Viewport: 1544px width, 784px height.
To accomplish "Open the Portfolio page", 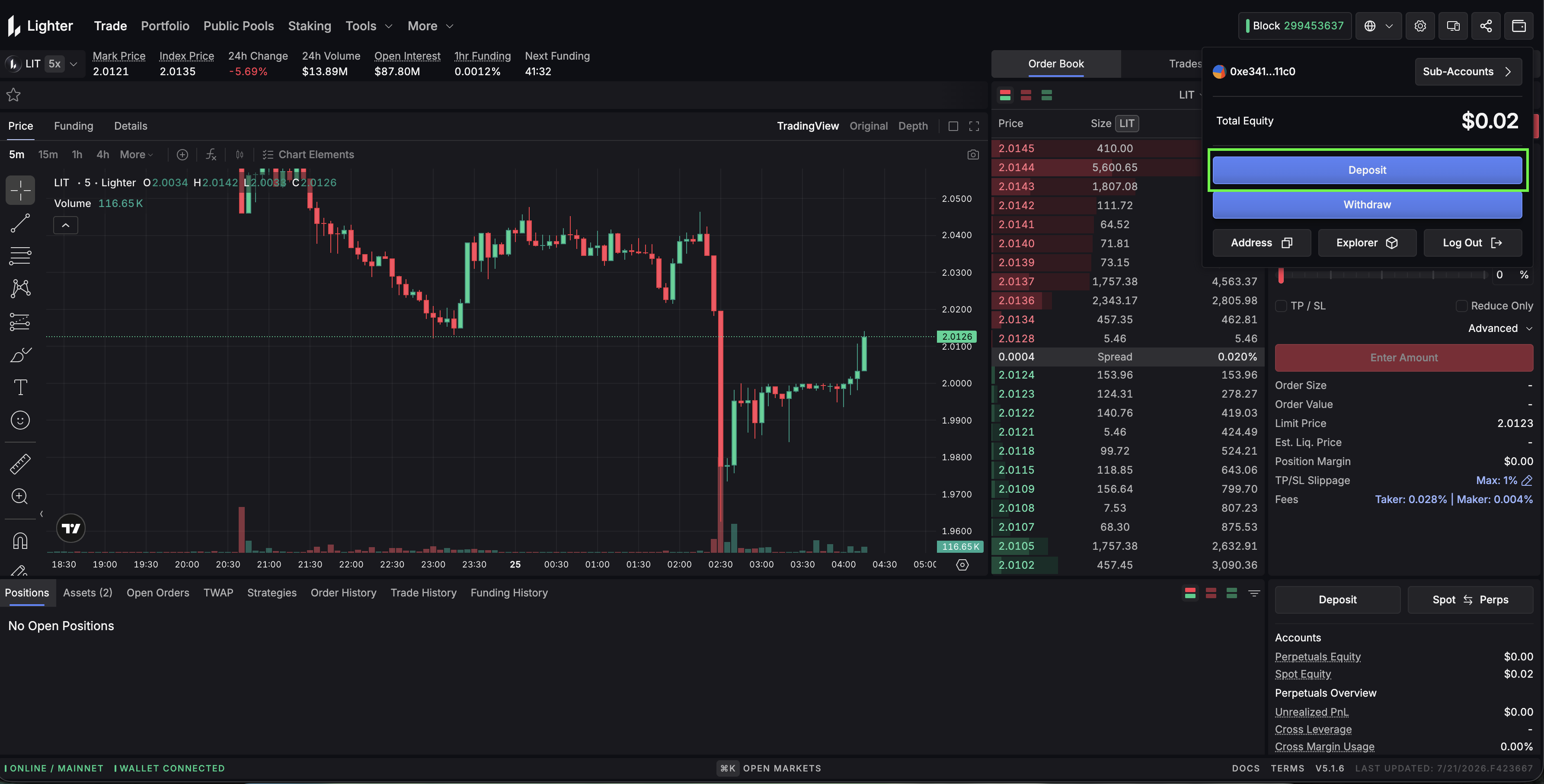I will pos(165,26).
